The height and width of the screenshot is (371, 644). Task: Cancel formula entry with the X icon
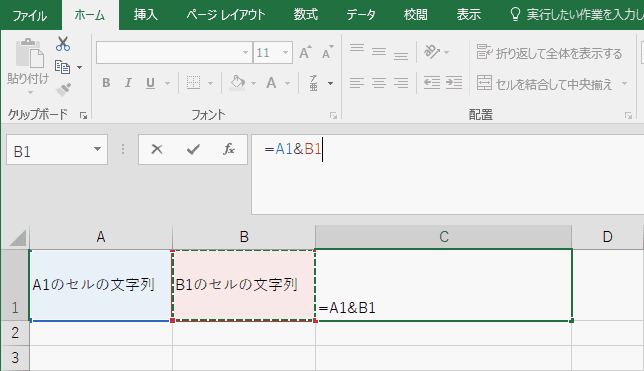(157, 149)
